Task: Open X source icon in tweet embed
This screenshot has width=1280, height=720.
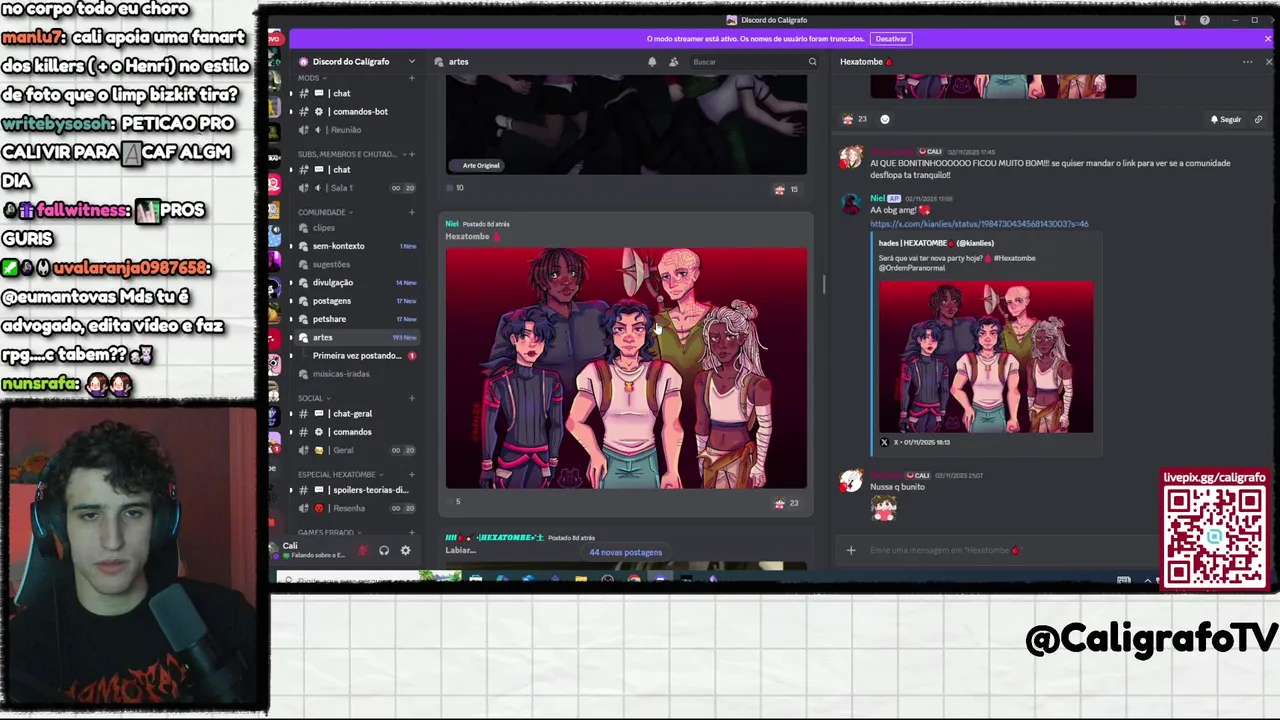Action: (x=884, y=442)
